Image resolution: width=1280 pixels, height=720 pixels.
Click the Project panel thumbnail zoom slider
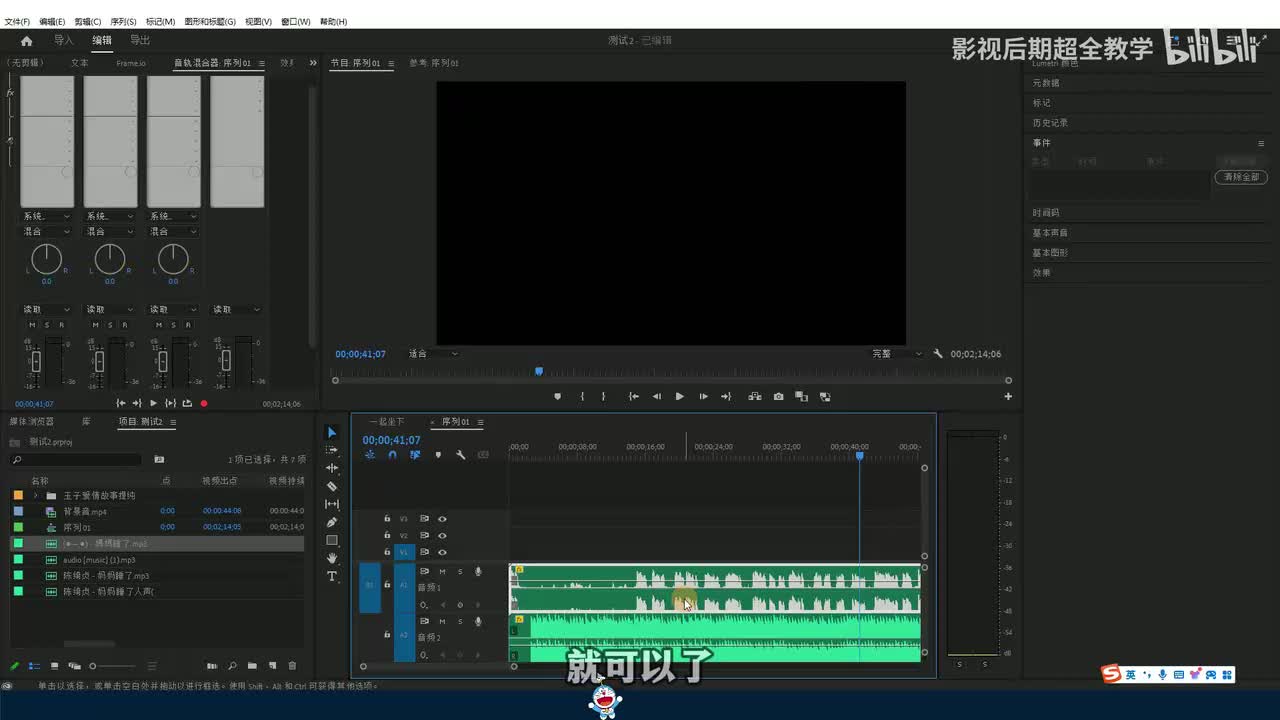tap(111, 666)
